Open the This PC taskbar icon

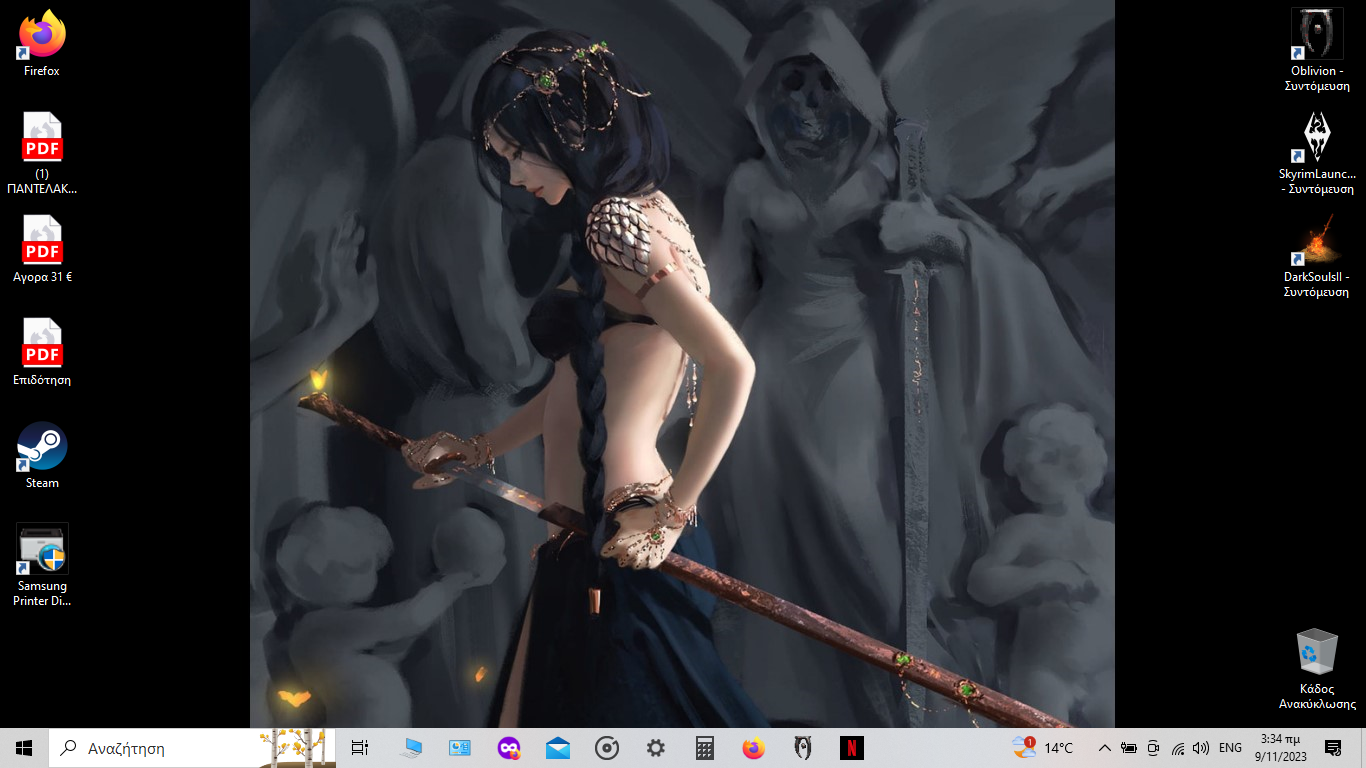coord(410,748)
